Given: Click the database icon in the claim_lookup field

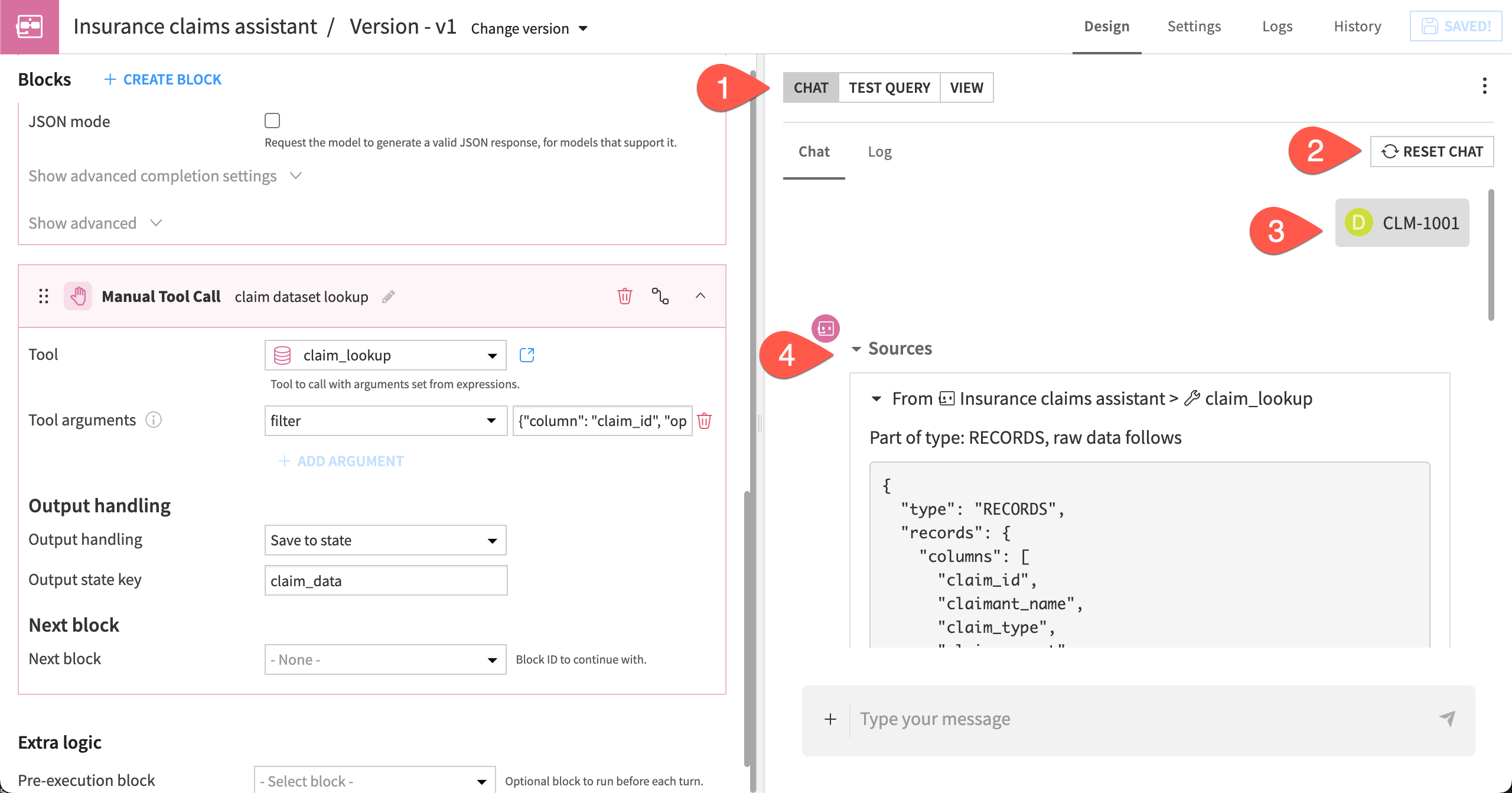Looking at the screenshot, I should tap(282, 355).
